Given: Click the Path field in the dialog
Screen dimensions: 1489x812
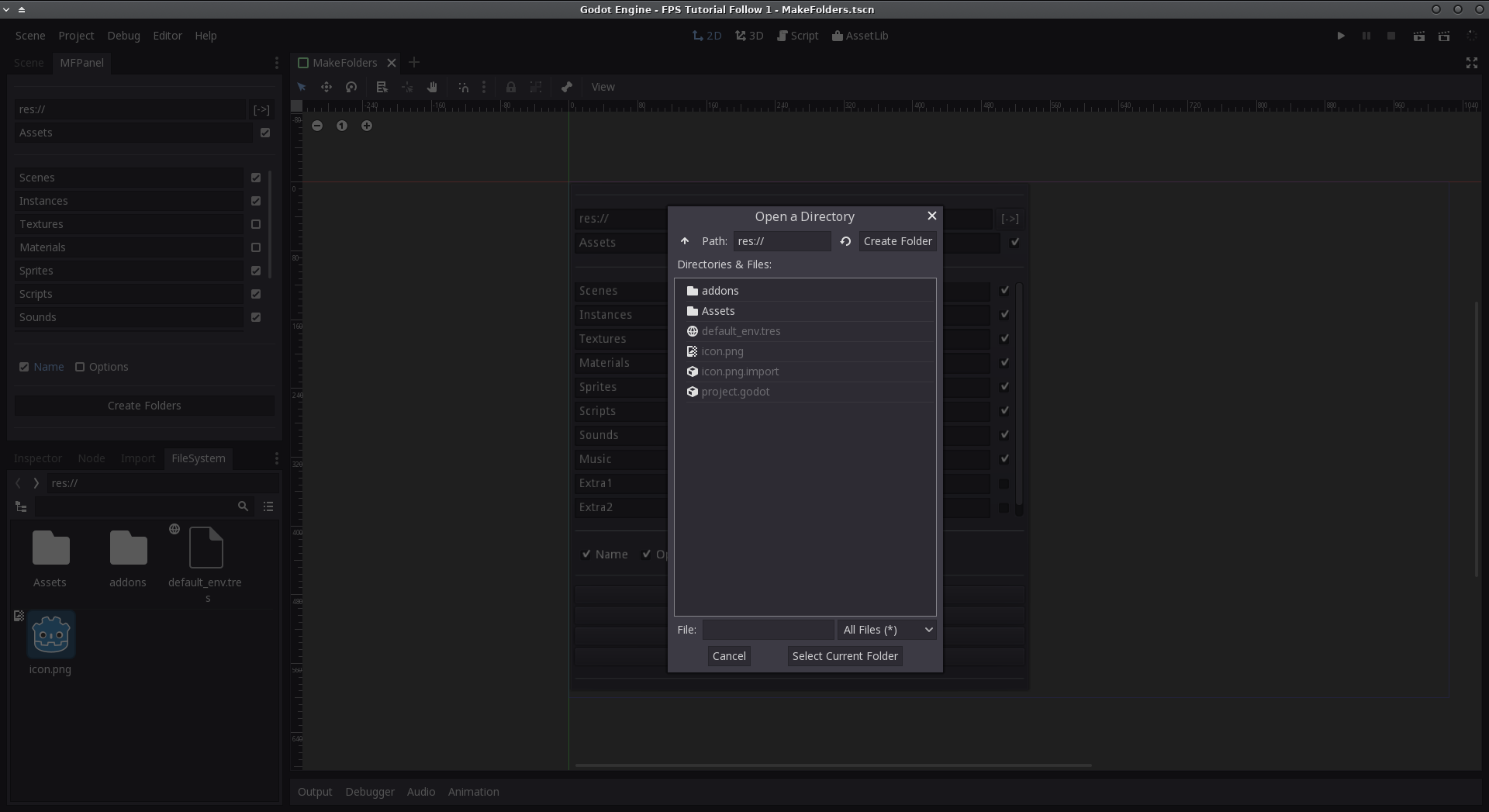Looking at the screenshot, I should coord(782,241).
